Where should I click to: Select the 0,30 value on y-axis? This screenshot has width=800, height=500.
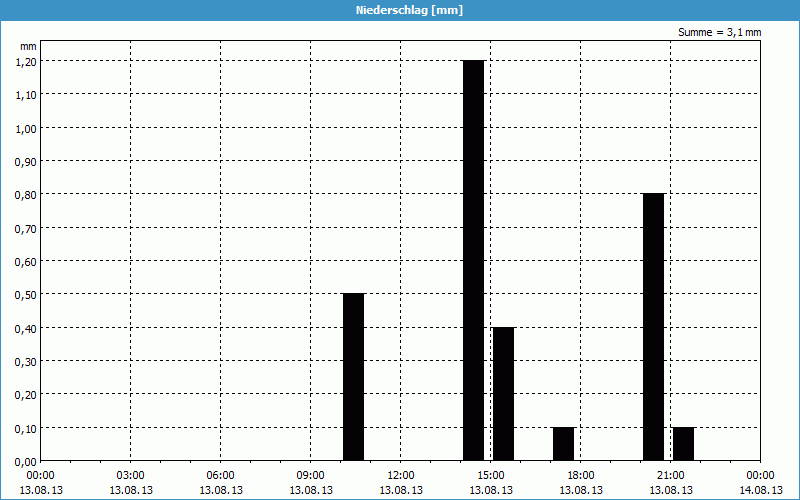click(25, 361)
